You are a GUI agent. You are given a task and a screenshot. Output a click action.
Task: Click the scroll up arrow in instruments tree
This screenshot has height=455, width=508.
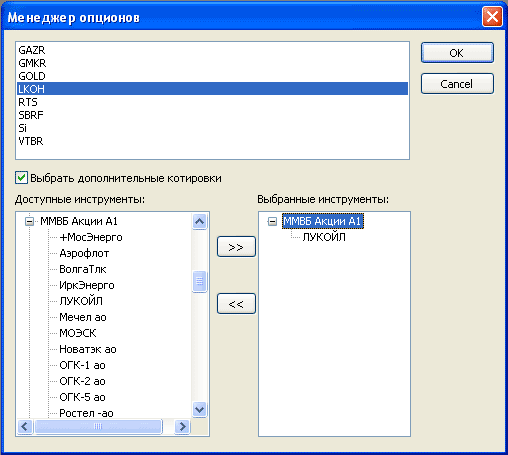coord(199,221)
